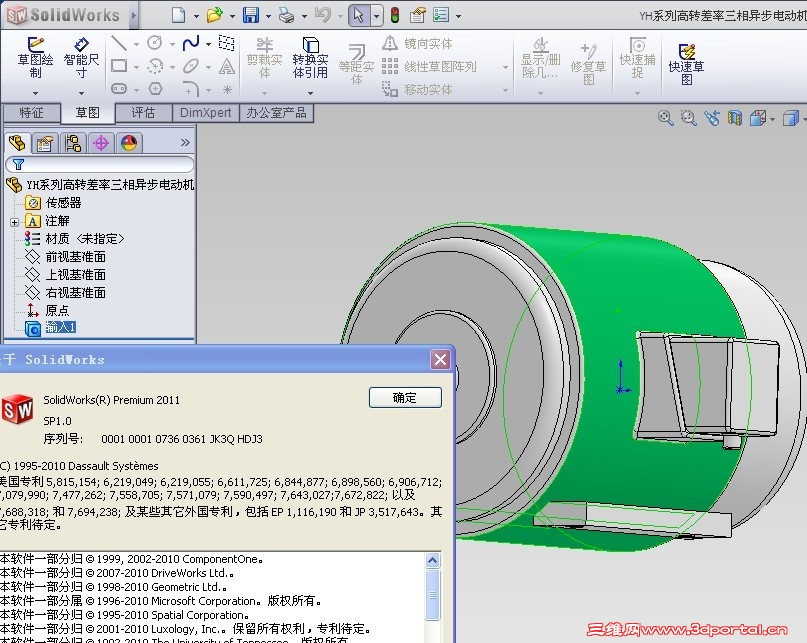
Task: Select the Line sketch tool
Action: 119,43
